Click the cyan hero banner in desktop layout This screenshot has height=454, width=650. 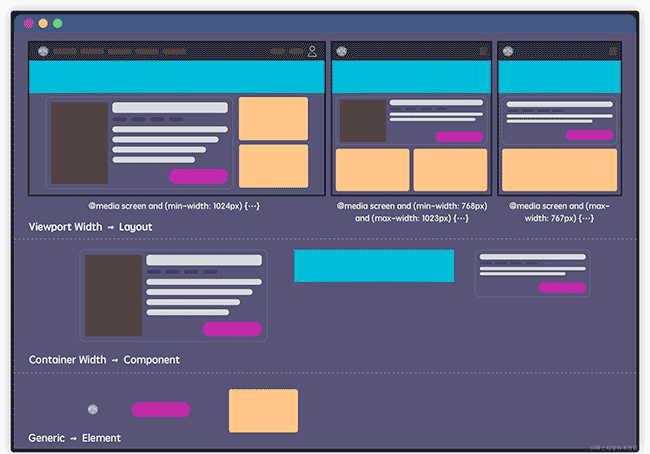coord(176,77)
